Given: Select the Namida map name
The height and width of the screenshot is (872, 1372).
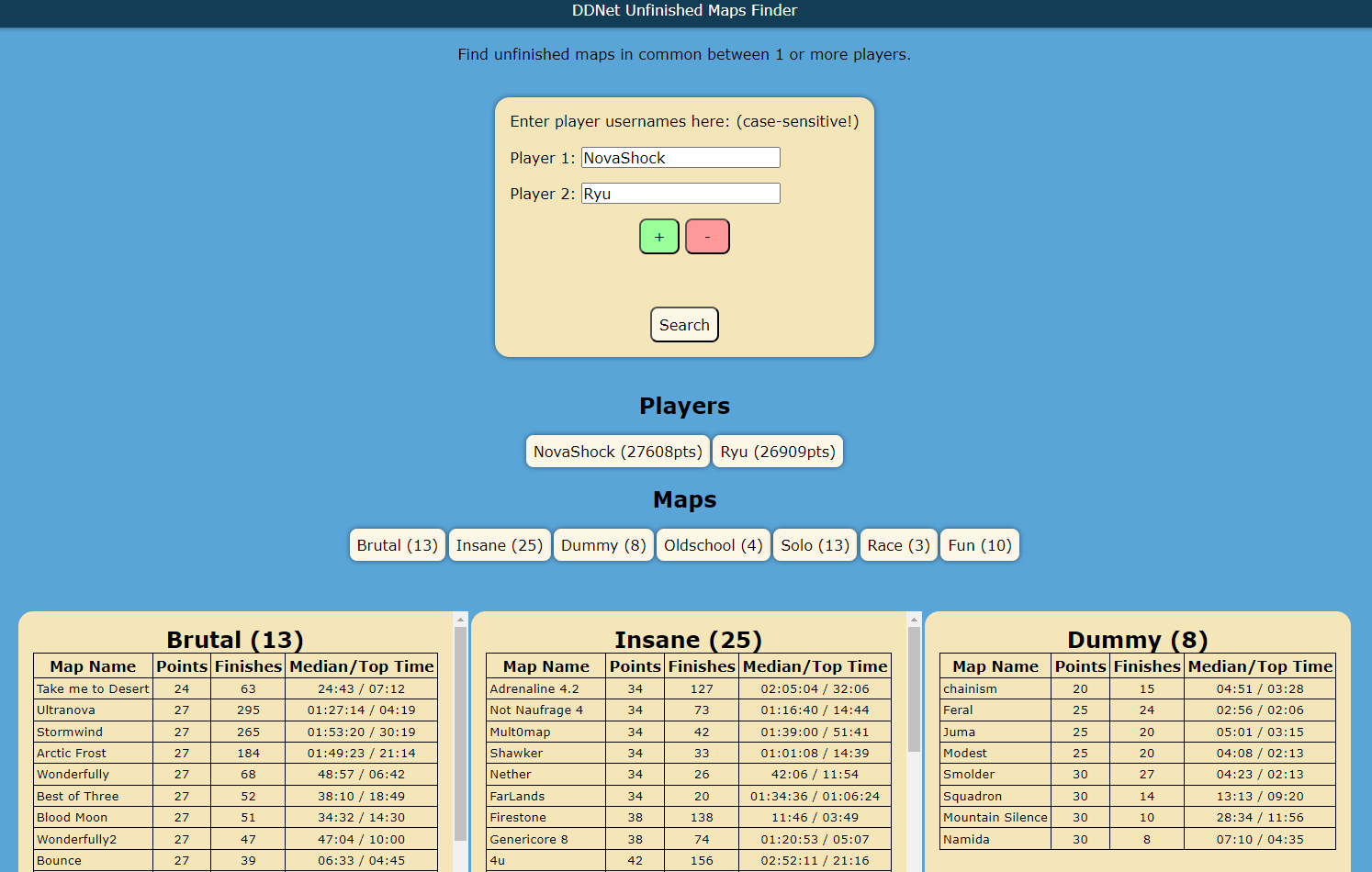Looking at the screenshot, I should click(966, 840).
